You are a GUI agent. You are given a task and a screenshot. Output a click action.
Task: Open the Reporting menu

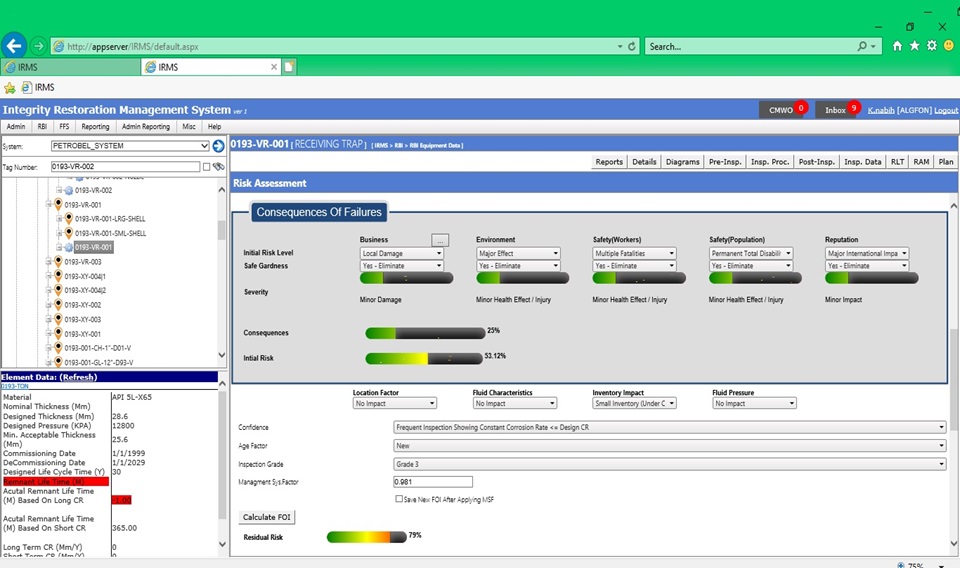(x=95, y=127)
